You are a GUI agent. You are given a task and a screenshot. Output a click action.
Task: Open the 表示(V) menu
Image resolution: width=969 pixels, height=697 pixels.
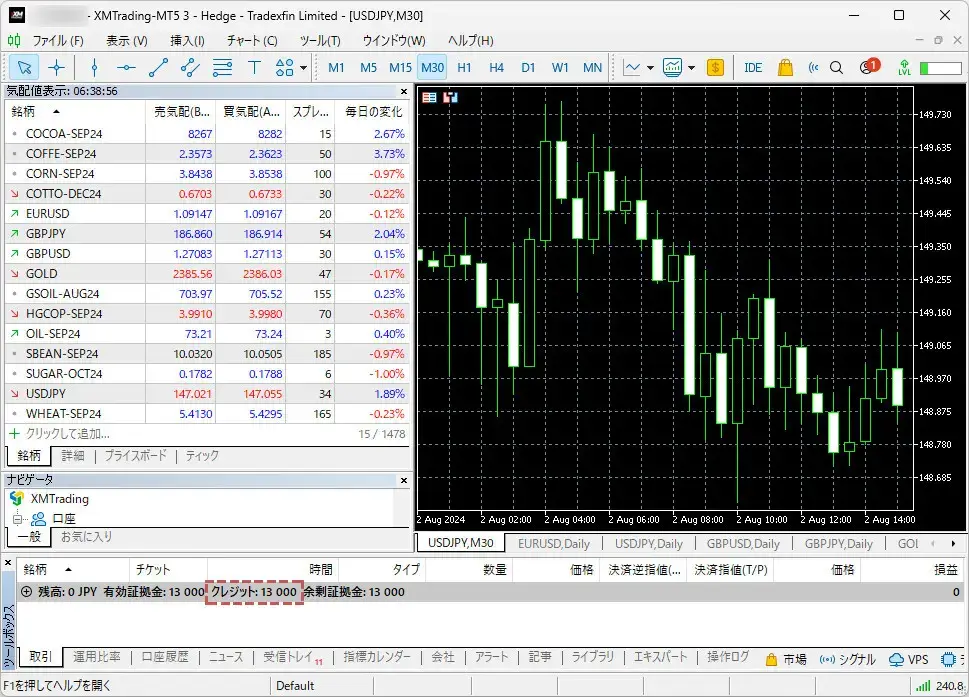point(127,41)
